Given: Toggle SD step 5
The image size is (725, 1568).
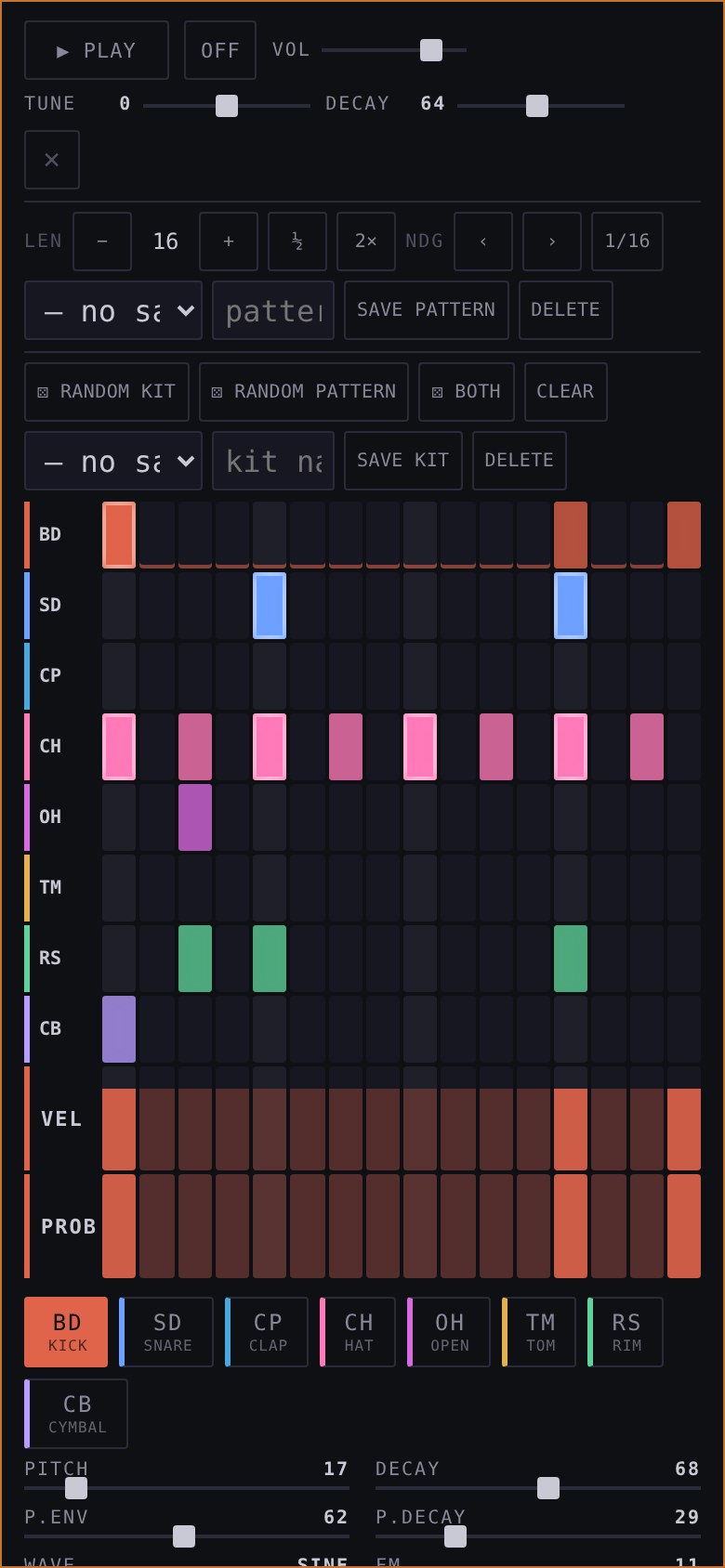Looking at the screenshot, I should pyautogui.click(x=270, y=606).
